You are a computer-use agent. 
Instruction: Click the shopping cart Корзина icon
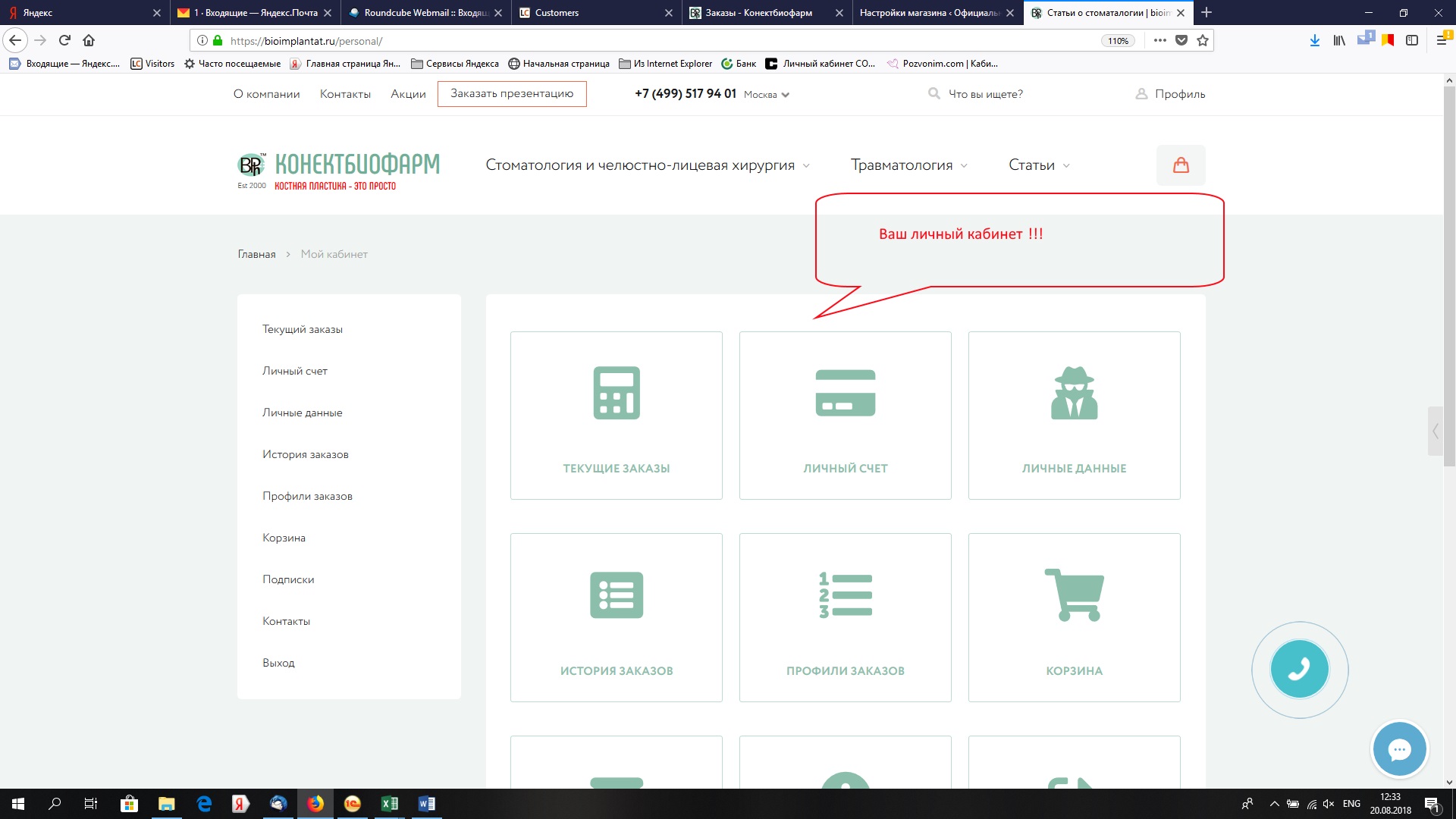click(1074, 595)
